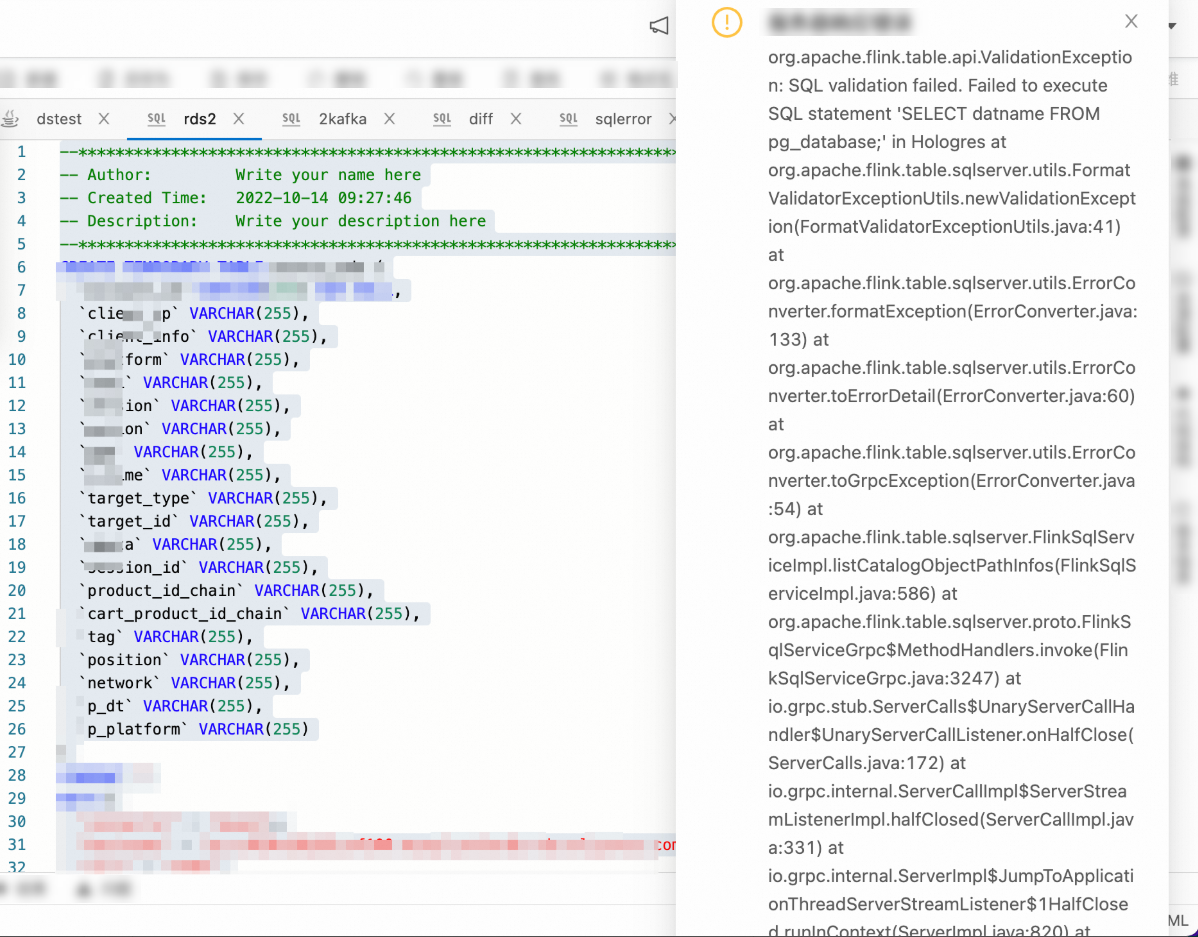Click line number 16 in the gutter
1198x937 pixels.
pyautogui.click(x=17, y=498)
